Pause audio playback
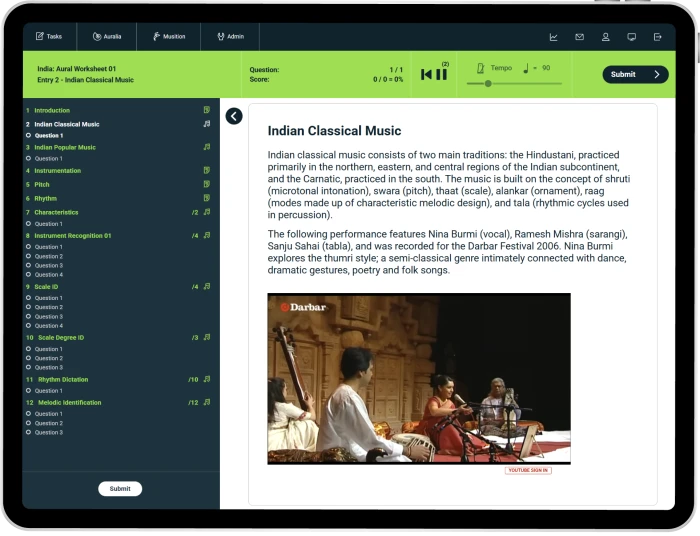This screenshot has height=536, width=700. click(x=441, y=74)
